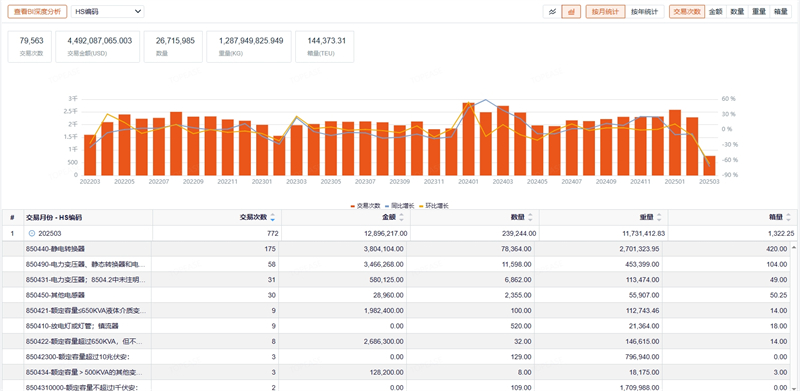Screen dimensions: 800x391
Task: Sort by 箱量 column arrows
Action: 788,217
